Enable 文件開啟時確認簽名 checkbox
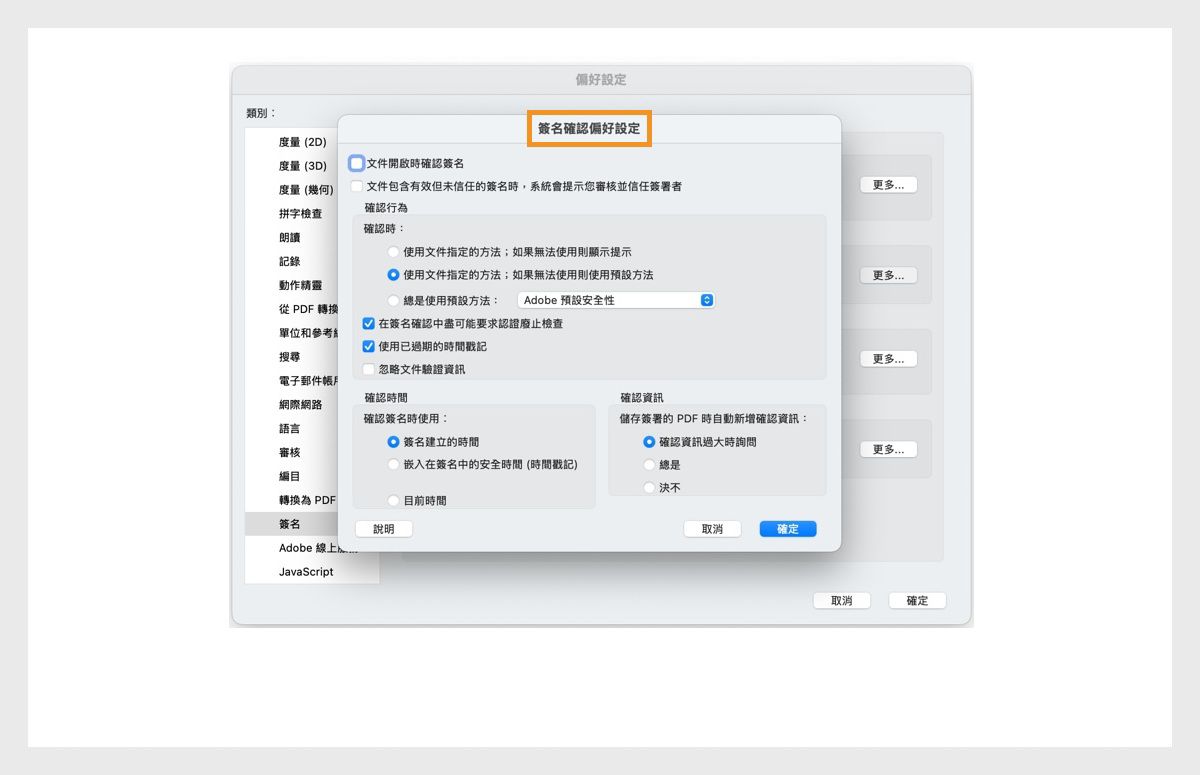This screenshot has width=1200, height=775. (x=356, y=163)
